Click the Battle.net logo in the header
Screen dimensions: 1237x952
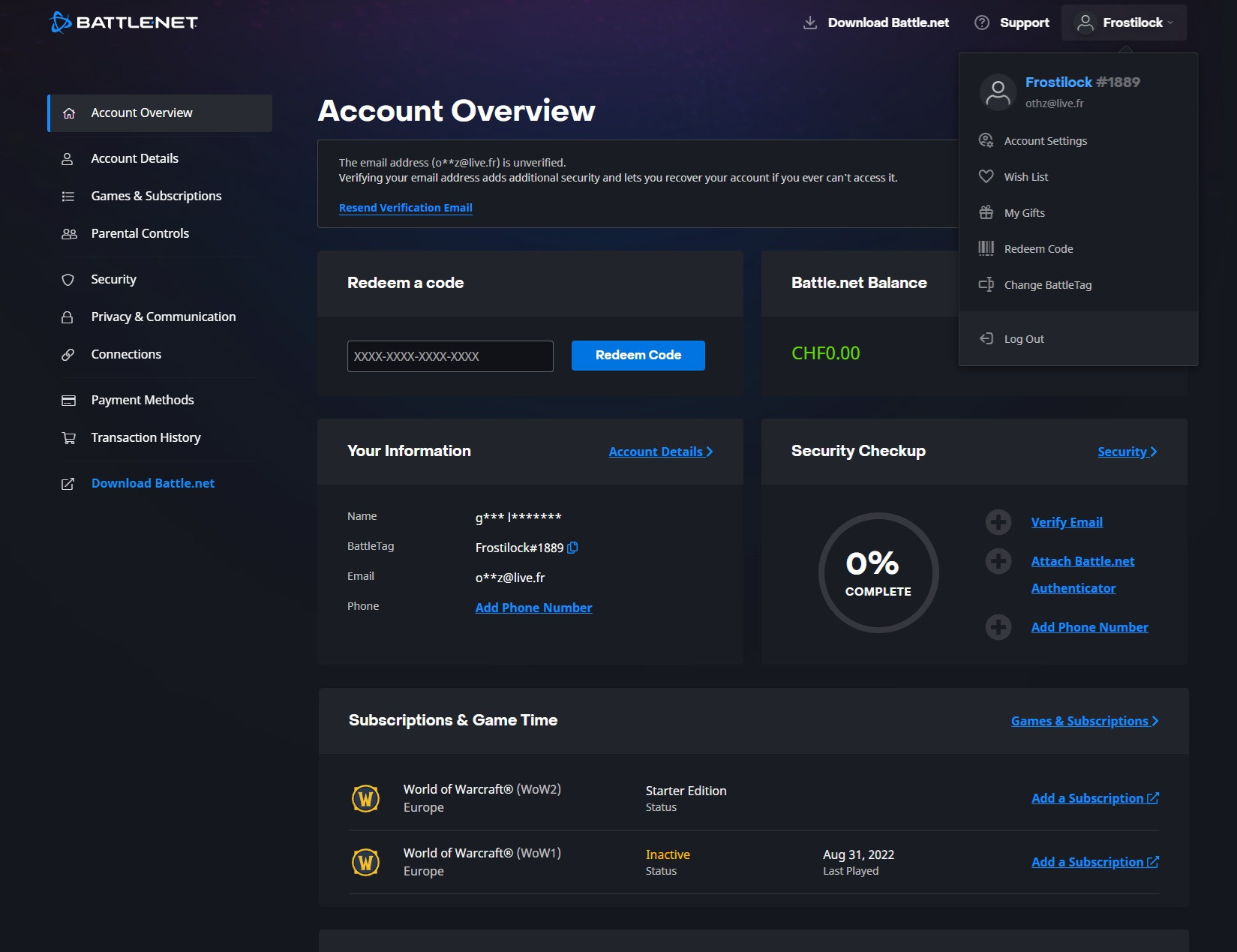coord(124,23)
